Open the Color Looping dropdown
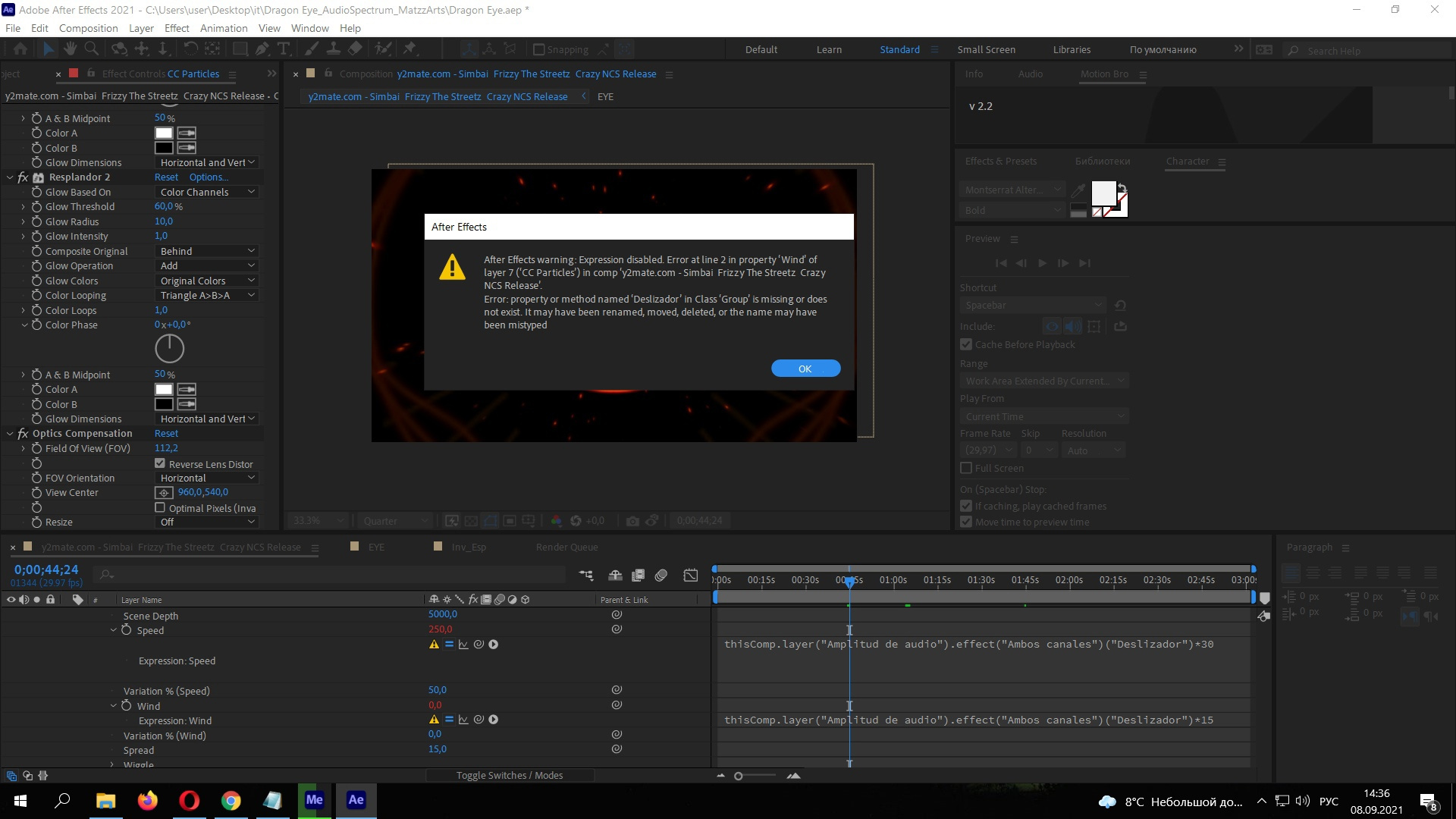 click(x=206, y=295)
